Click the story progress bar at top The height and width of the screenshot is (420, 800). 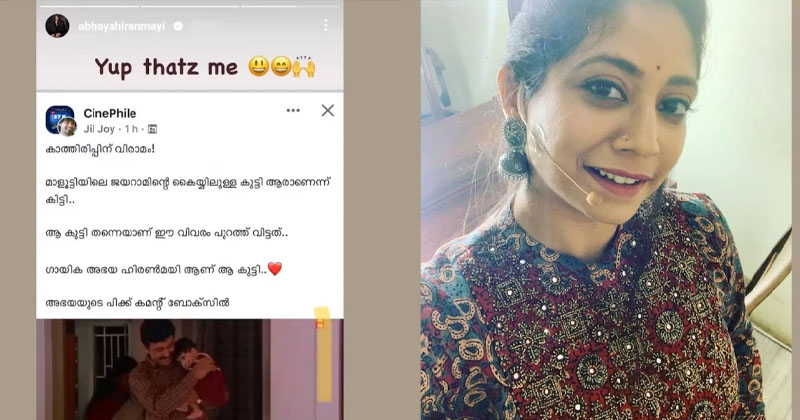coord(189,6)
